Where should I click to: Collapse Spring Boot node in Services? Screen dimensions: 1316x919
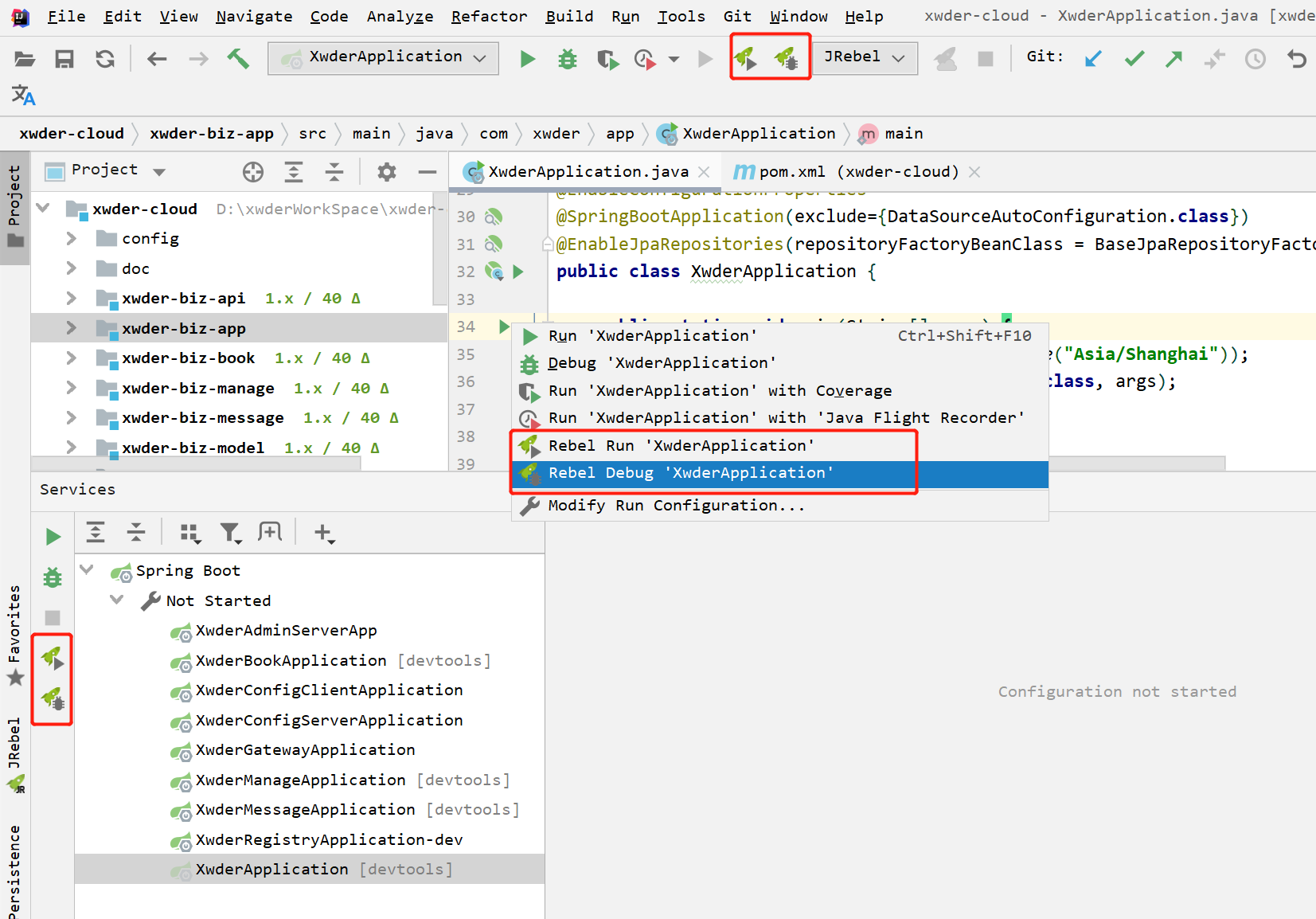[87, 570]
